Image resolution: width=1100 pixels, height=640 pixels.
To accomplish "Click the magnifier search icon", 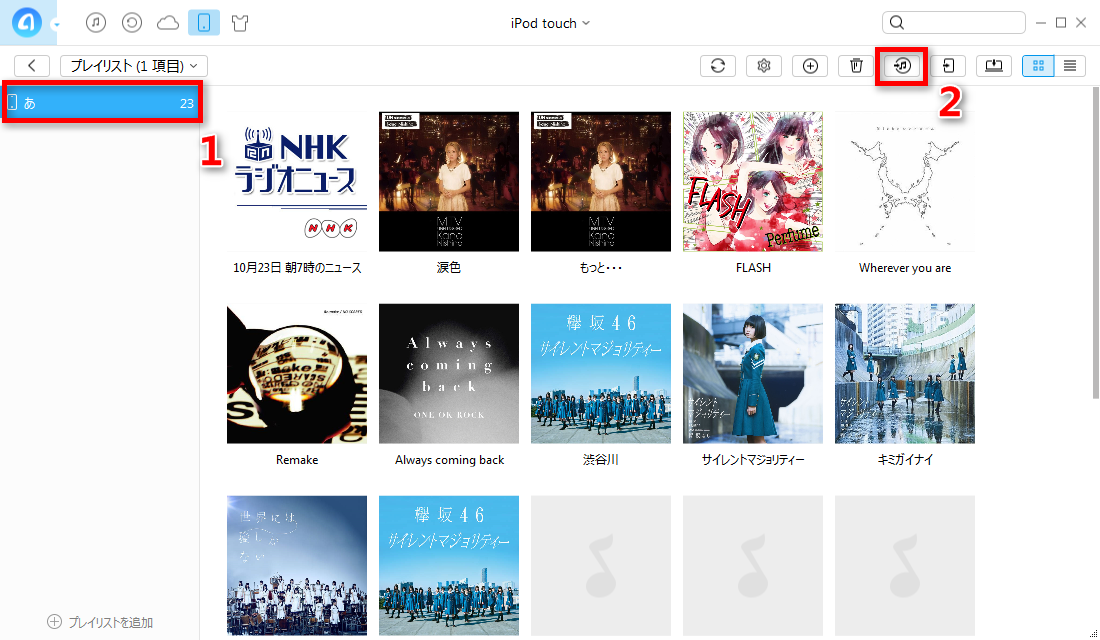I will (x=897, y=23).
